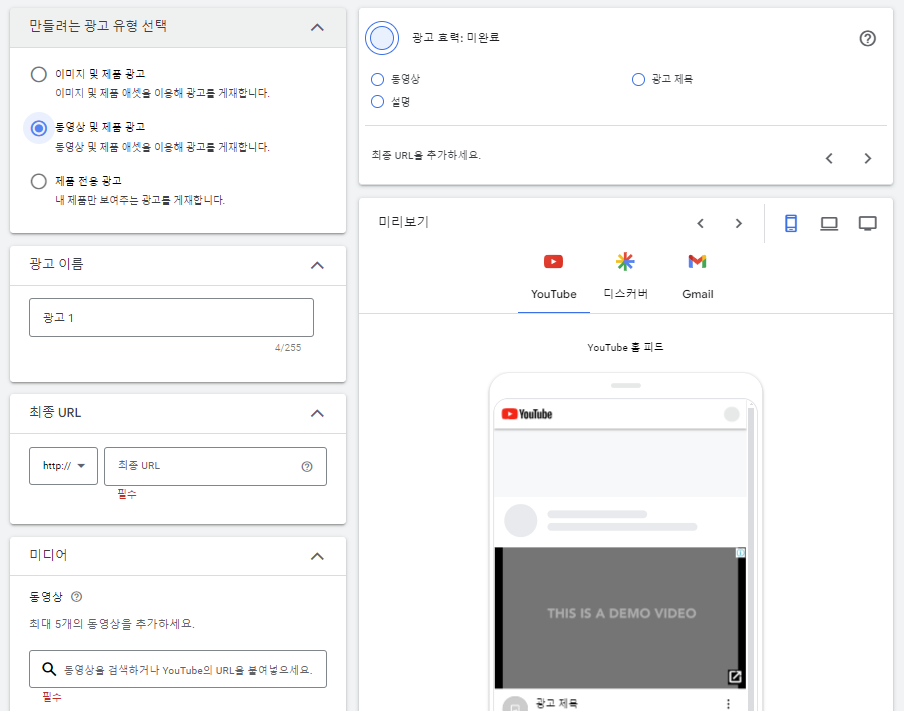
Task: Open the http:// protocol dropdown
Action: click(x=63, y=465)
